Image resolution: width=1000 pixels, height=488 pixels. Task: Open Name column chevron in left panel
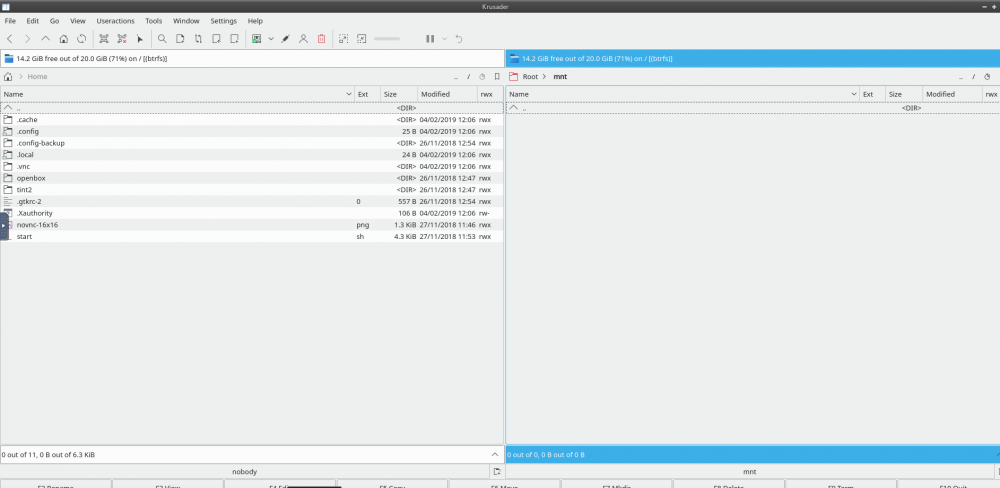pos(349,94)
